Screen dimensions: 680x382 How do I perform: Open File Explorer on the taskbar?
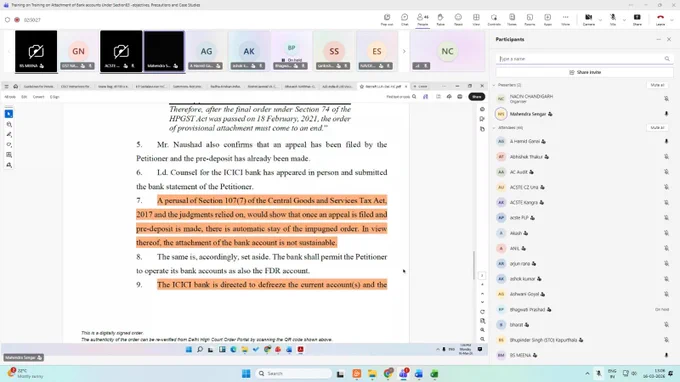pyautogui.click(x=372, y=373)
